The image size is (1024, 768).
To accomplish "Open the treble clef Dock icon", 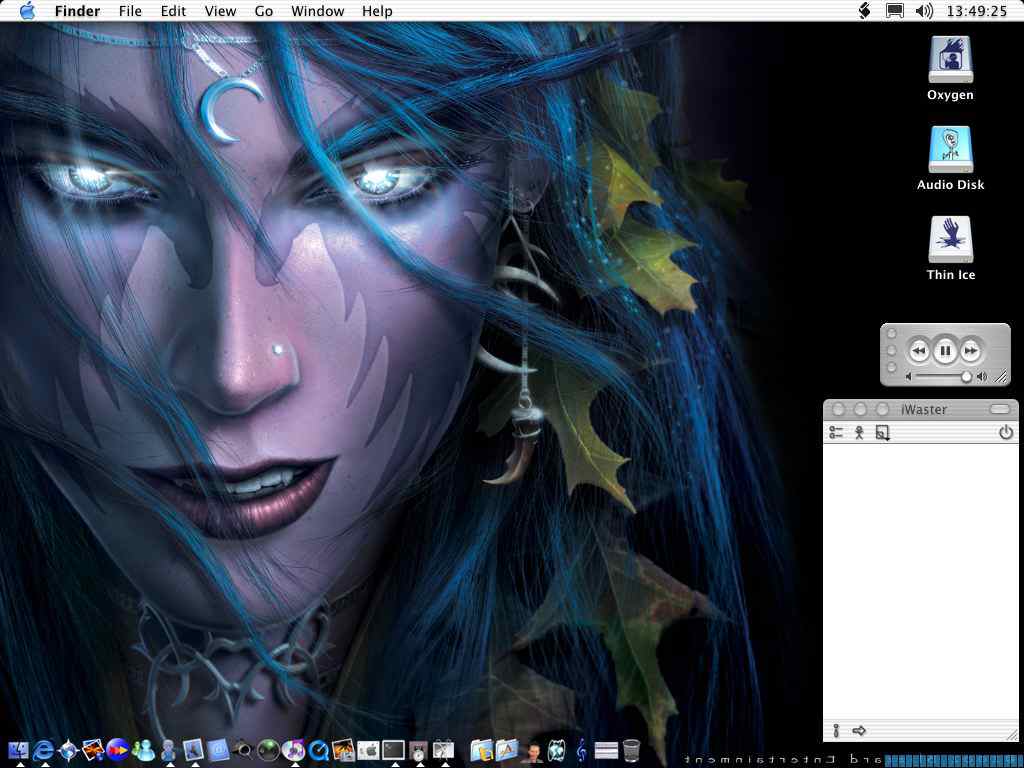I will coord(581,750).
